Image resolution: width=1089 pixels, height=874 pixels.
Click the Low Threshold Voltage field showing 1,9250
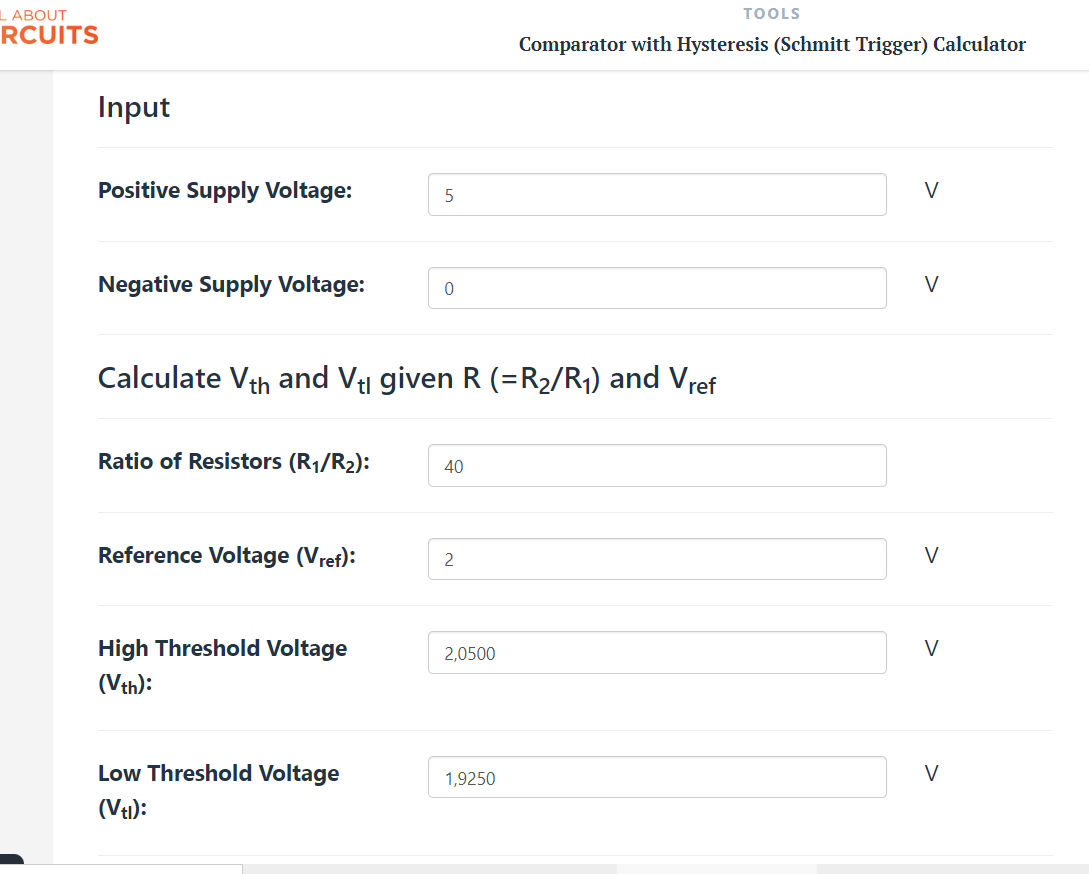tap(657, 777)
